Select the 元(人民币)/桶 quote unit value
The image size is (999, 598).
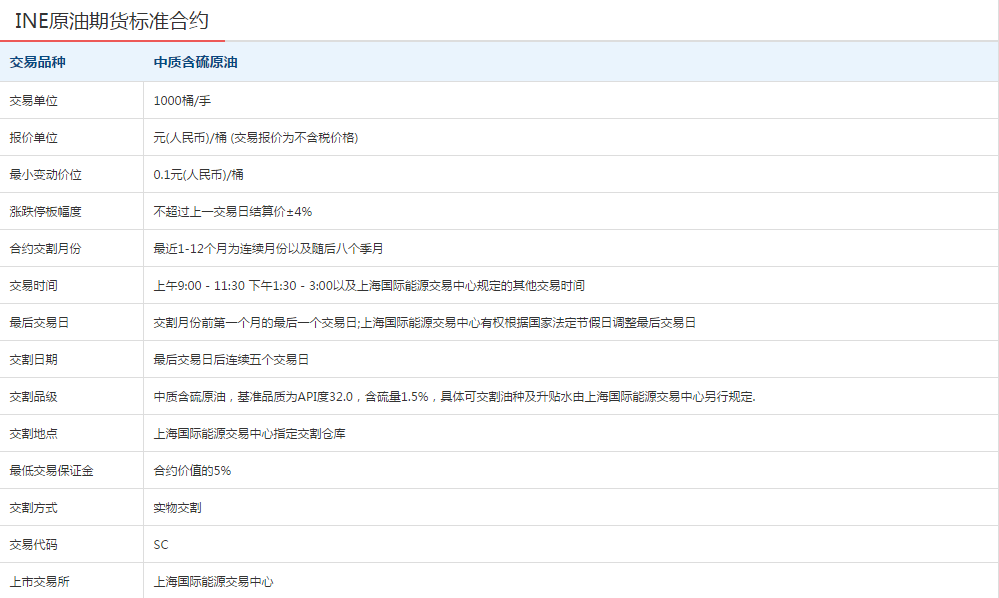coord(255,138)
